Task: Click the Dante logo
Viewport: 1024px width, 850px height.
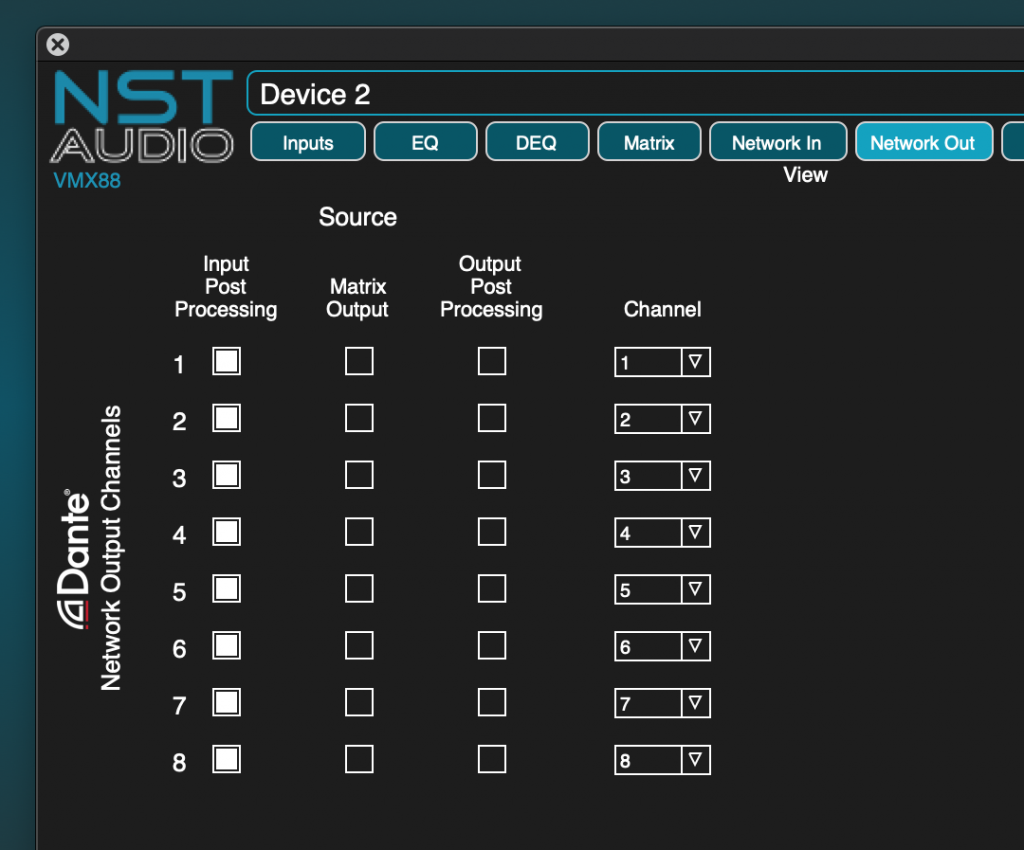Action: tap(73, 550)
